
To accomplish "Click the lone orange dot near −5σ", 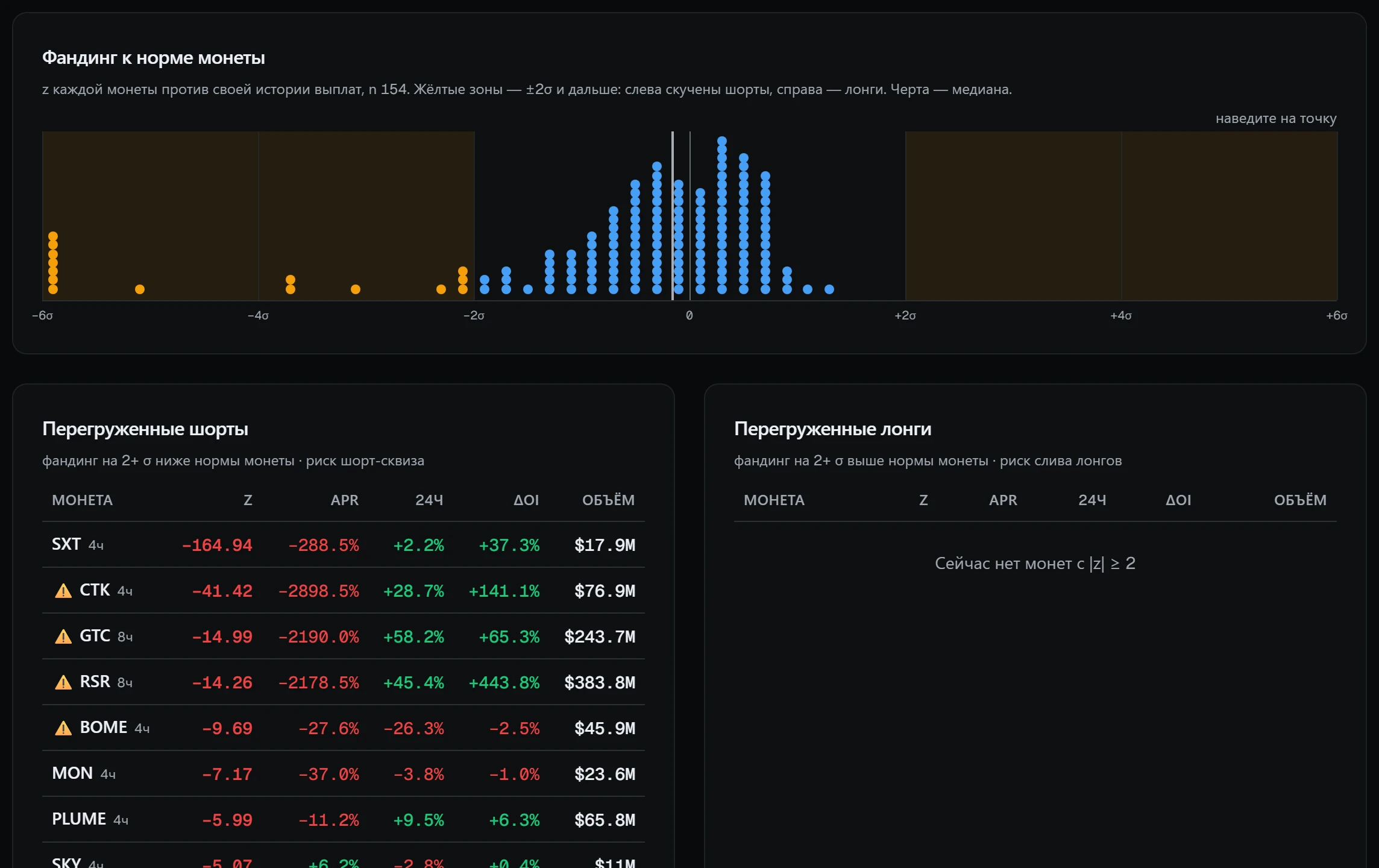I will pos(140,289).
